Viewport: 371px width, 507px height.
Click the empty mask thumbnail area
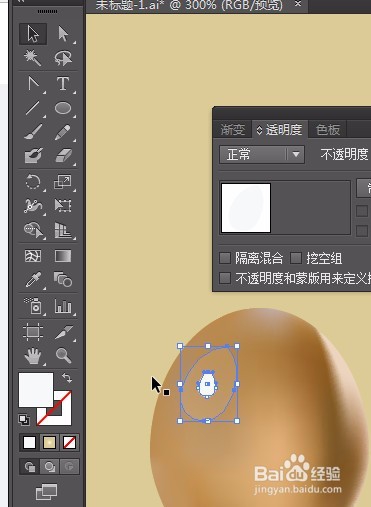point(310,207)
